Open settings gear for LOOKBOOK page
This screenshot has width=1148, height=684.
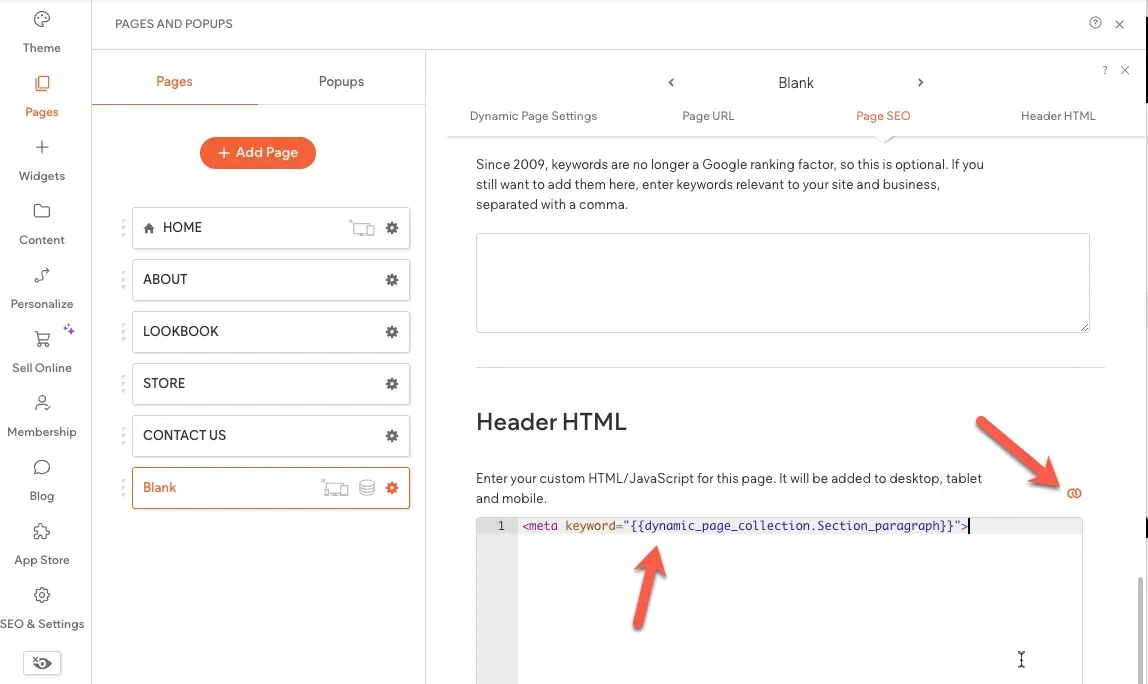click(x=392, y=332)
